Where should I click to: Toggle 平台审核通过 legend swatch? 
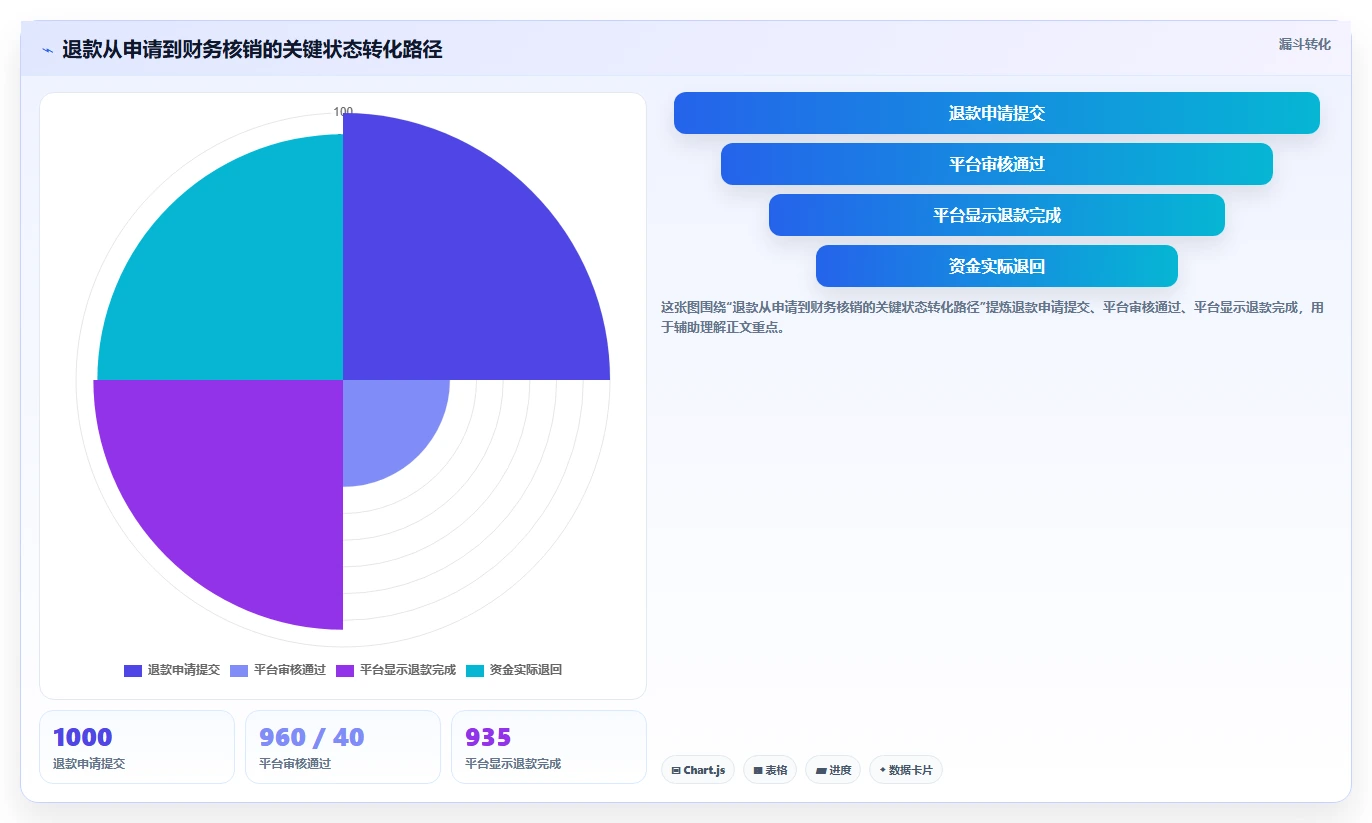click(239, 670)
